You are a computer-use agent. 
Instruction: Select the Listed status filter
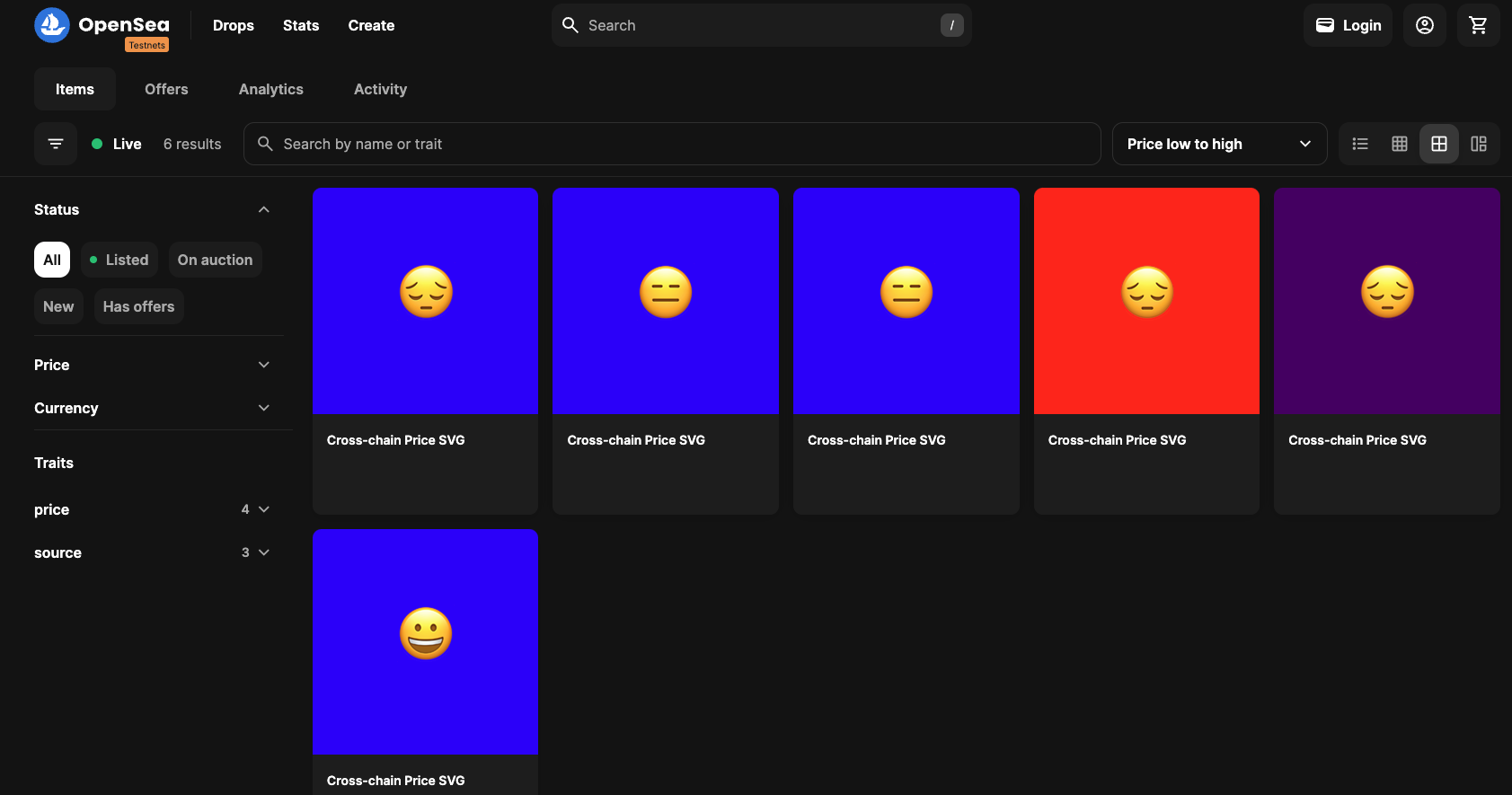click(x=119, y=260)
